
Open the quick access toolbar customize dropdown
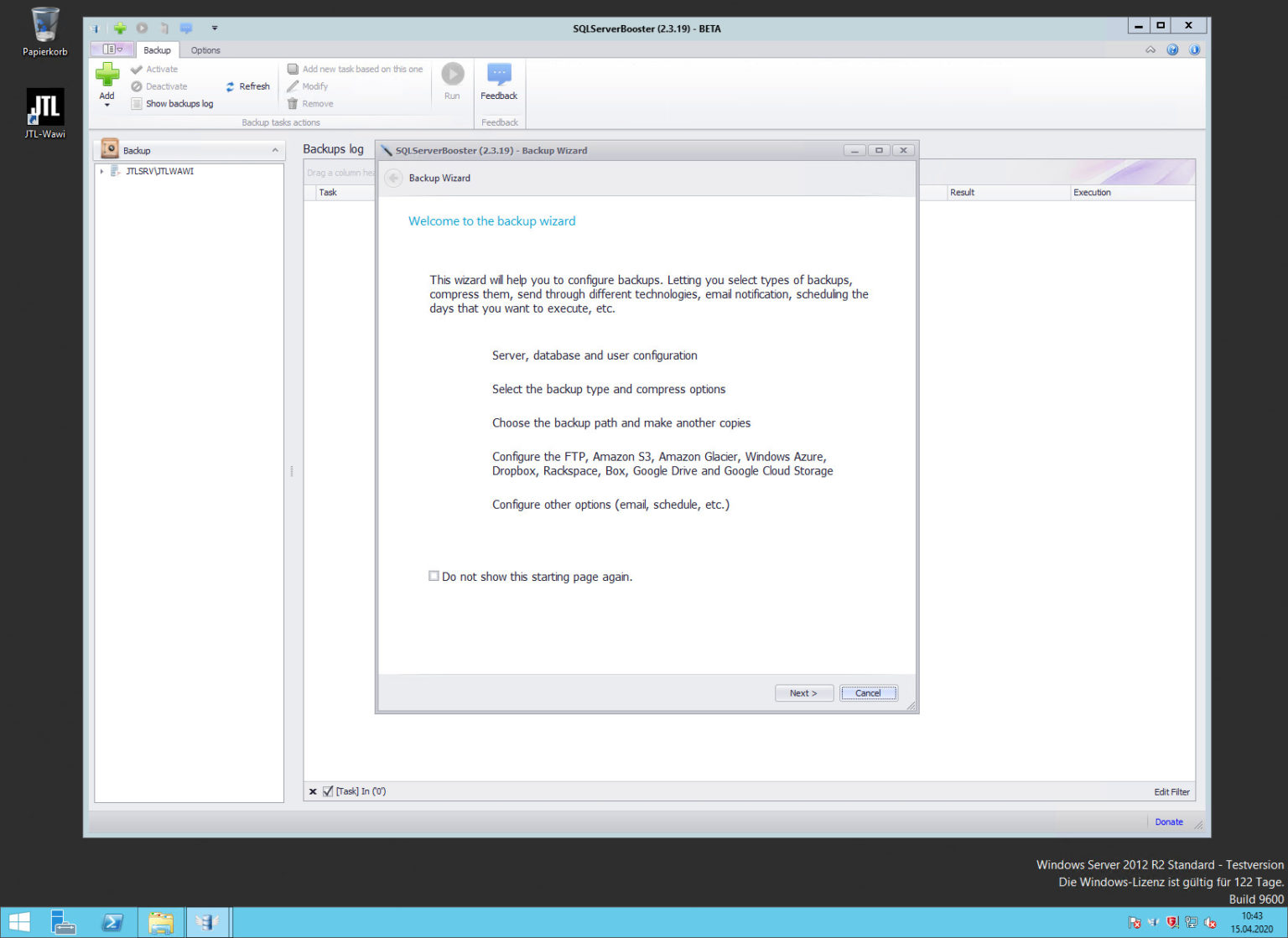coord(215,29)
